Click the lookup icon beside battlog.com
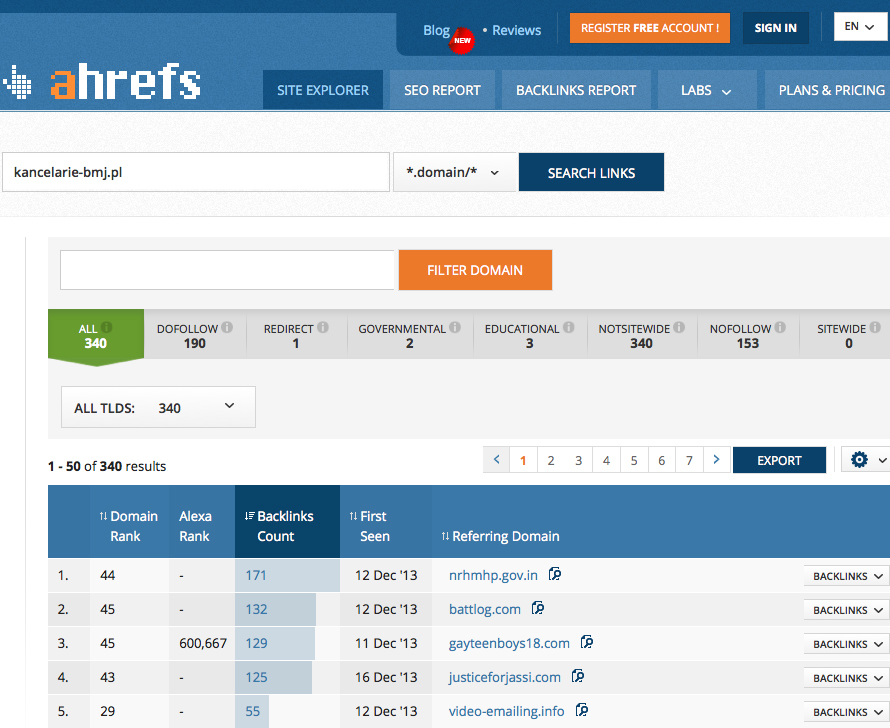Image resolution: width=890 pixels, height=728 pixels. point(538,608)
